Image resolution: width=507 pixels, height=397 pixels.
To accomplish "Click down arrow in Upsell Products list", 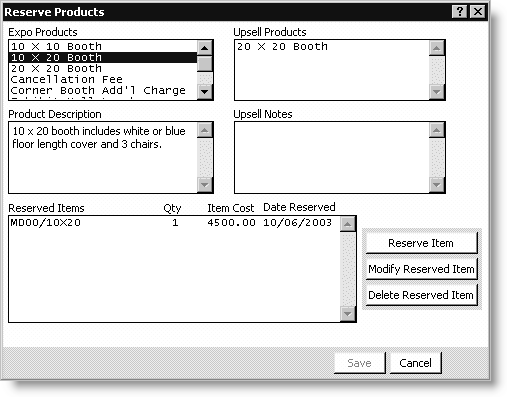I will point(437,92).
